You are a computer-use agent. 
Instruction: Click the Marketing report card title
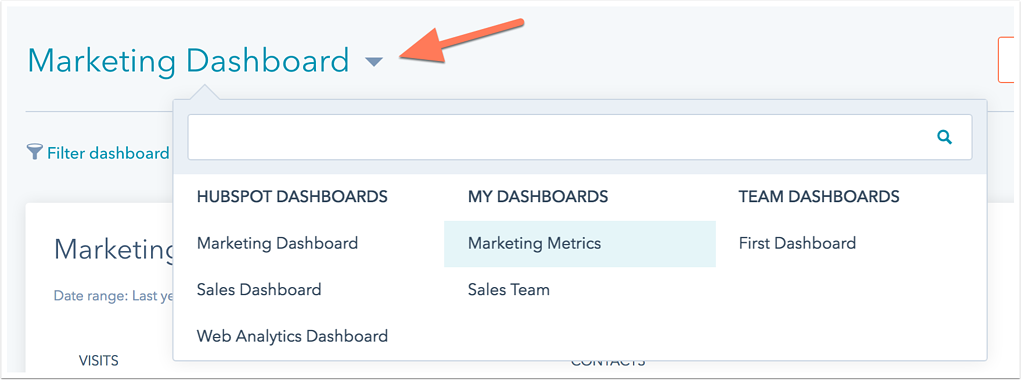click(x=113, y=249)
